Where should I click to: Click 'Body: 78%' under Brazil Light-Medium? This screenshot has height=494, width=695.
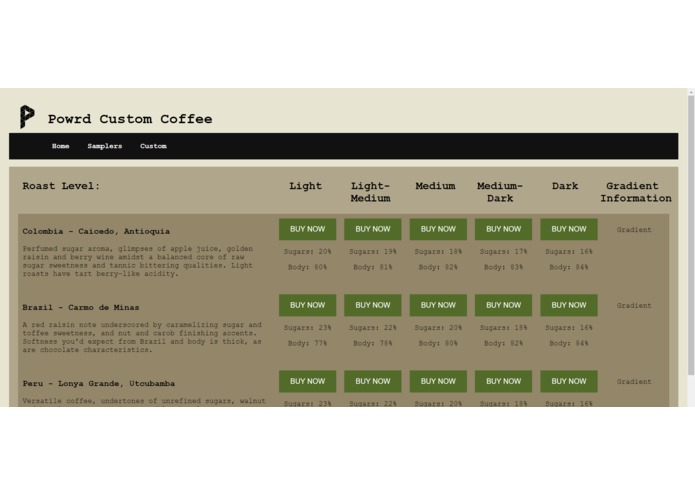(x=373, y=343)
